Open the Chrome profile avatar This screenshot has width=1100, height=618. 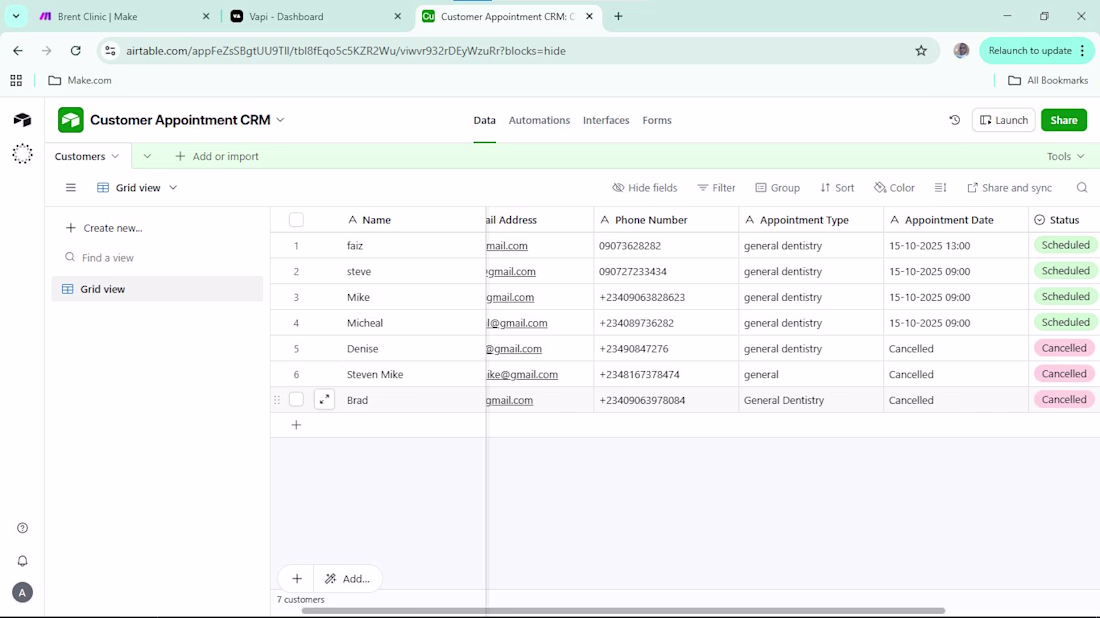pos(961,51)
